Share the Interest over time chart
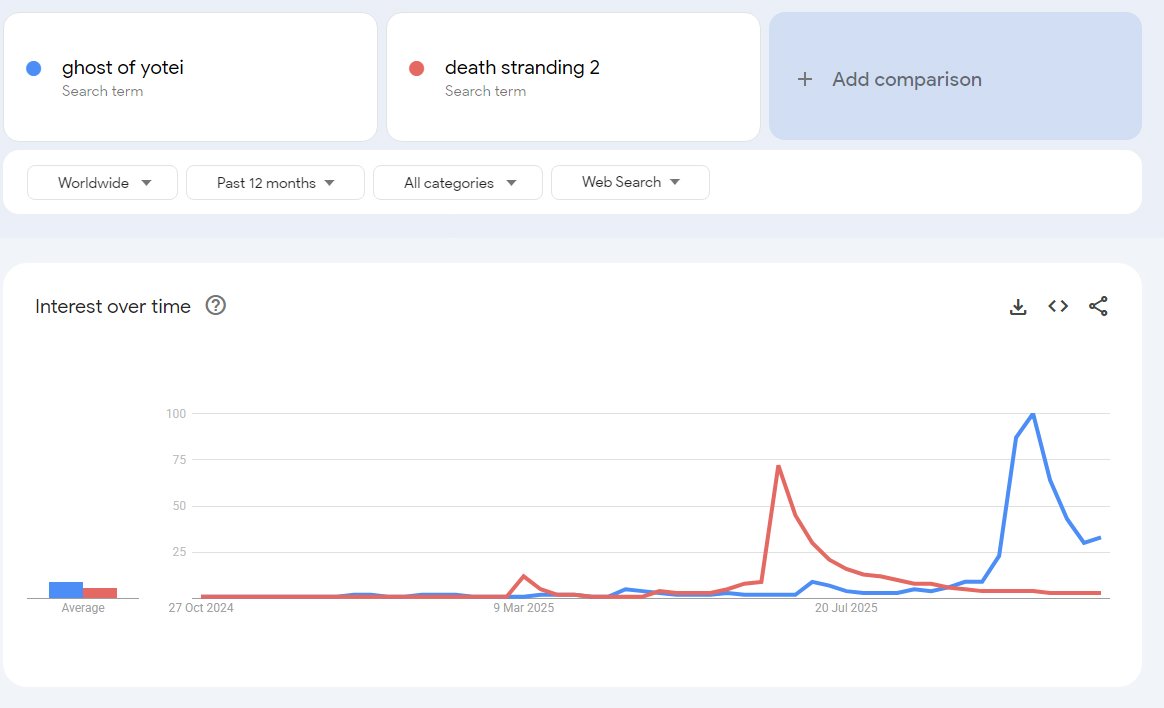Viewport: 1164px width, 708px height. [1098, 306]
